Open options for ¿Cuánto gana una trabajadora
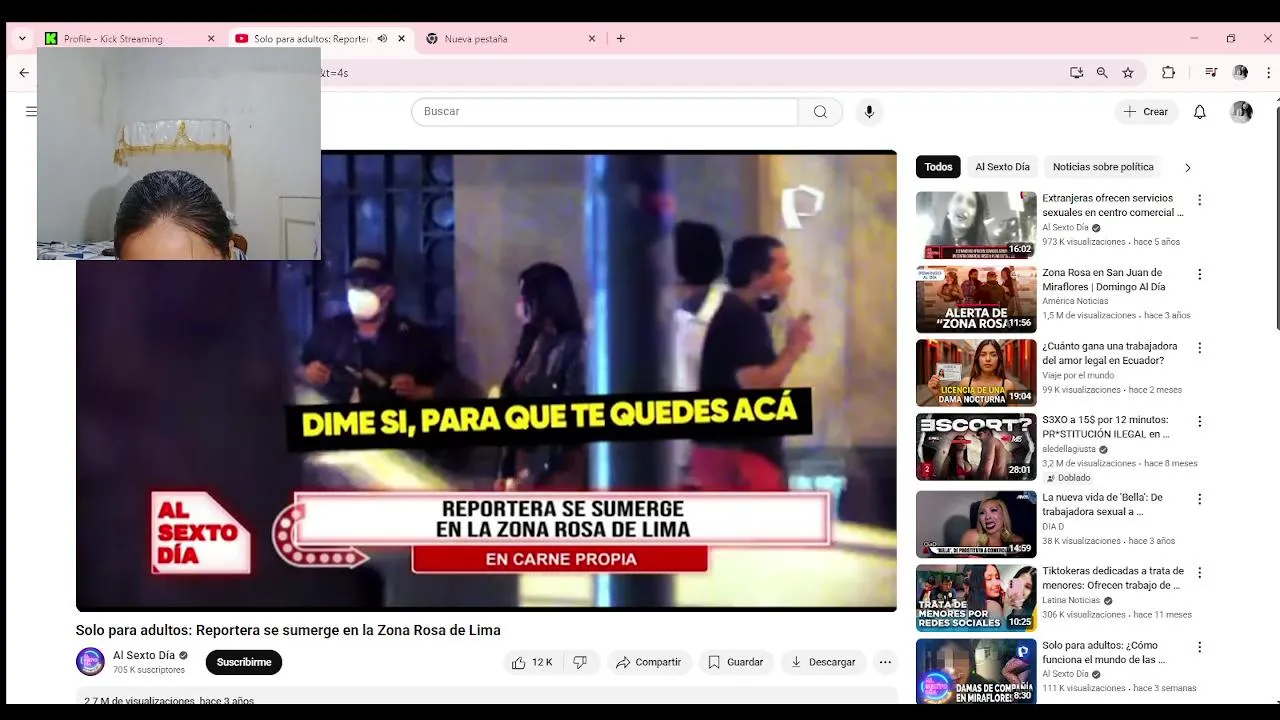 pos(1200,348)
